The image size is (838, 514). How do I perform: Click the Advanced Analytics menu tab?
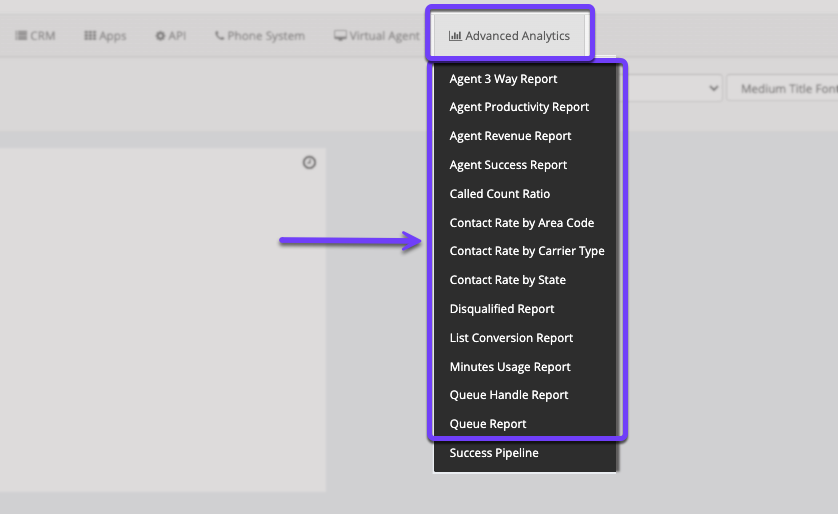pos(510,36)
